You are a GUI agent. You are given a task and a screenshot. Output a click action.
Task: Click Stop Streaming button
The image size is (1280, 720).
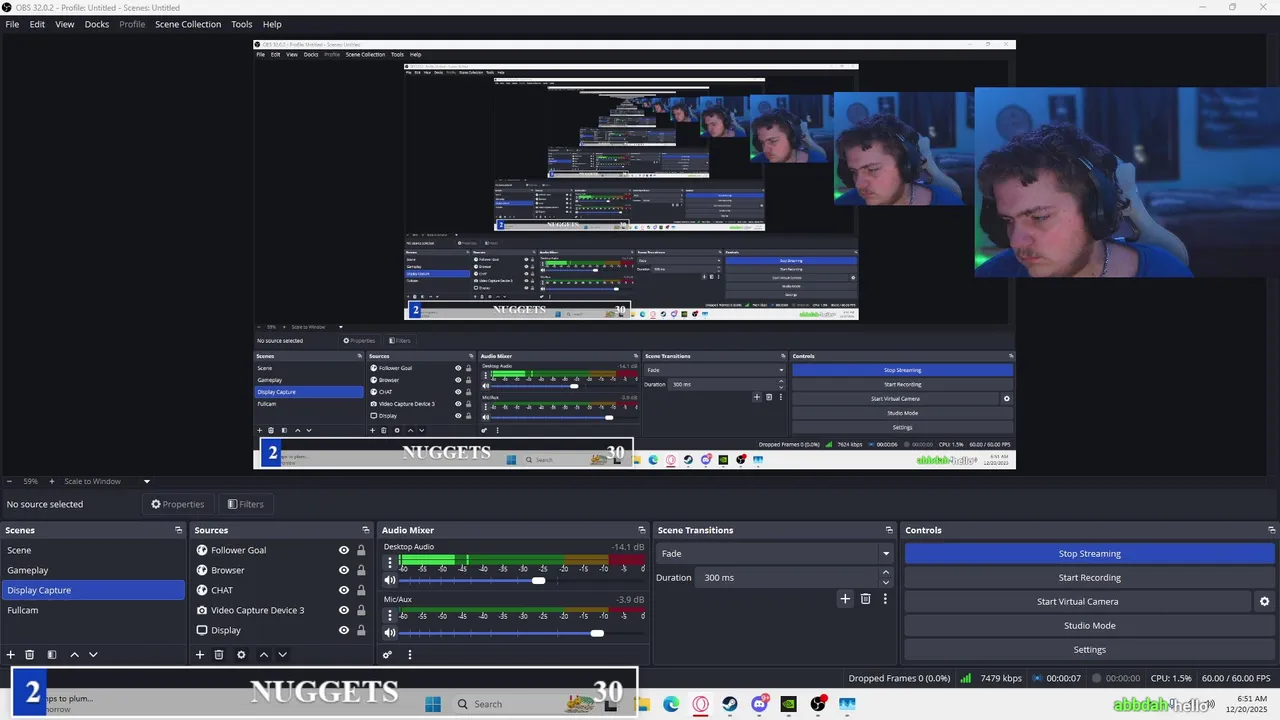point(1089,553)
